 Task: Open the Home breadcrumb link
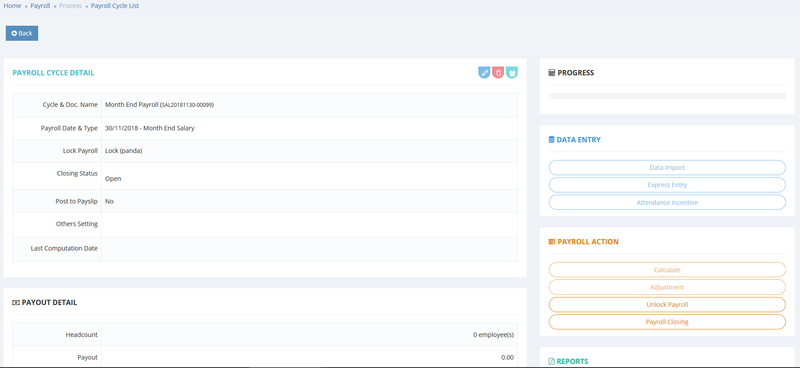[12, 6]
